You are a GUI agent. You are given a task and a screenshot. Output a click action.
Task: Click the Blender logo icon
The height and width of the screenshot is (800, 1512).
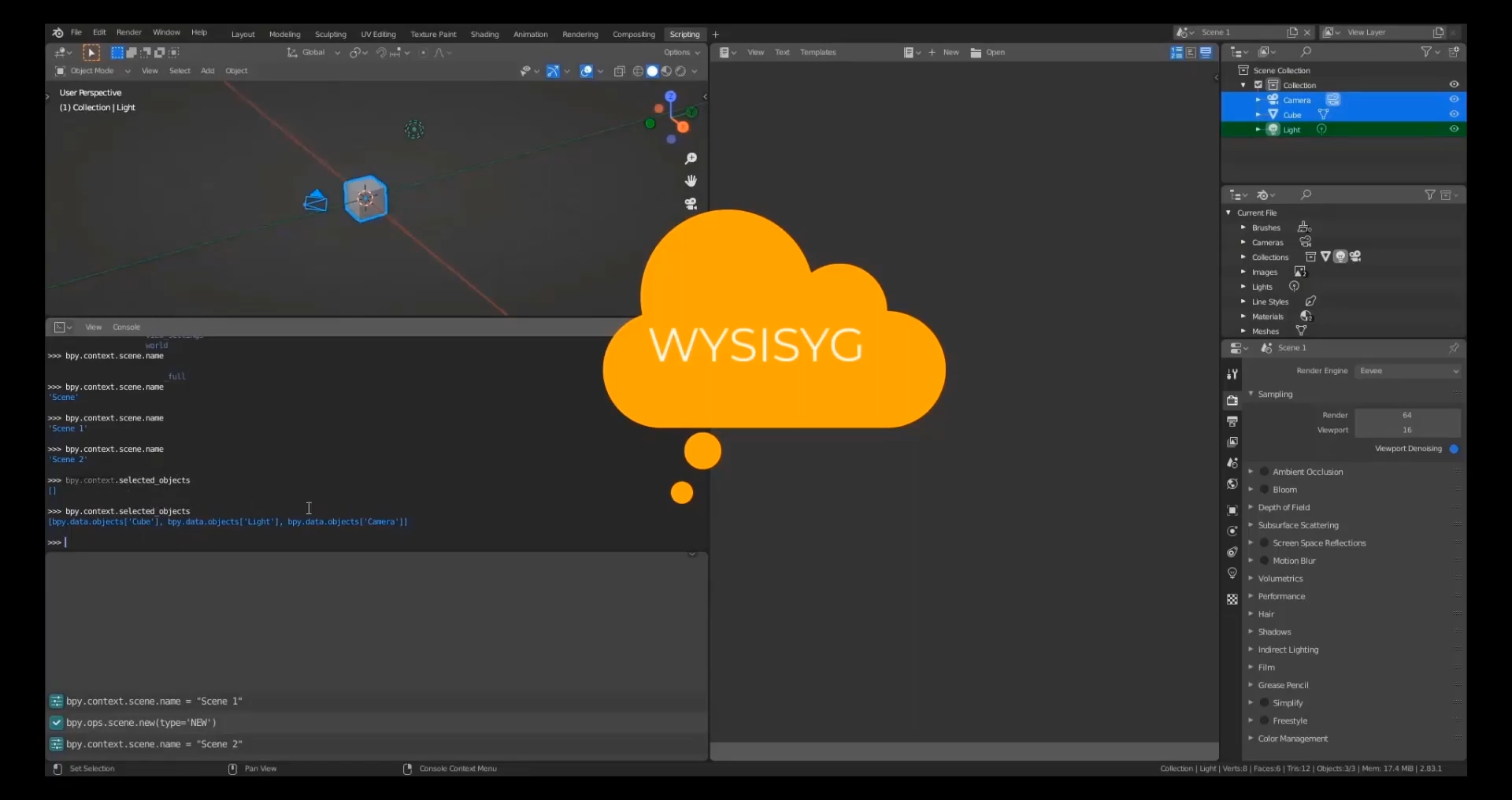[57, 32]
